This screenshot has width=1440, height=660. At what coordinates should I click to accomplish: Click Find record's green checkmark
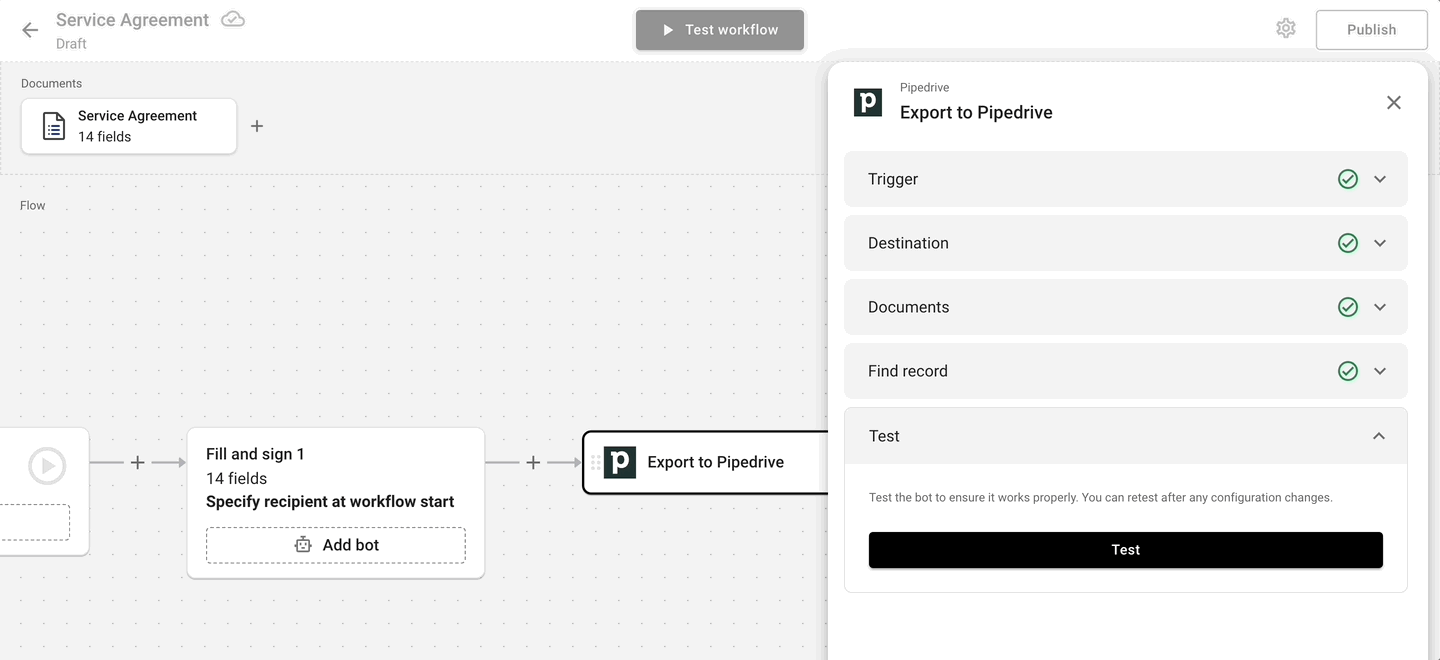[1348, 371]
